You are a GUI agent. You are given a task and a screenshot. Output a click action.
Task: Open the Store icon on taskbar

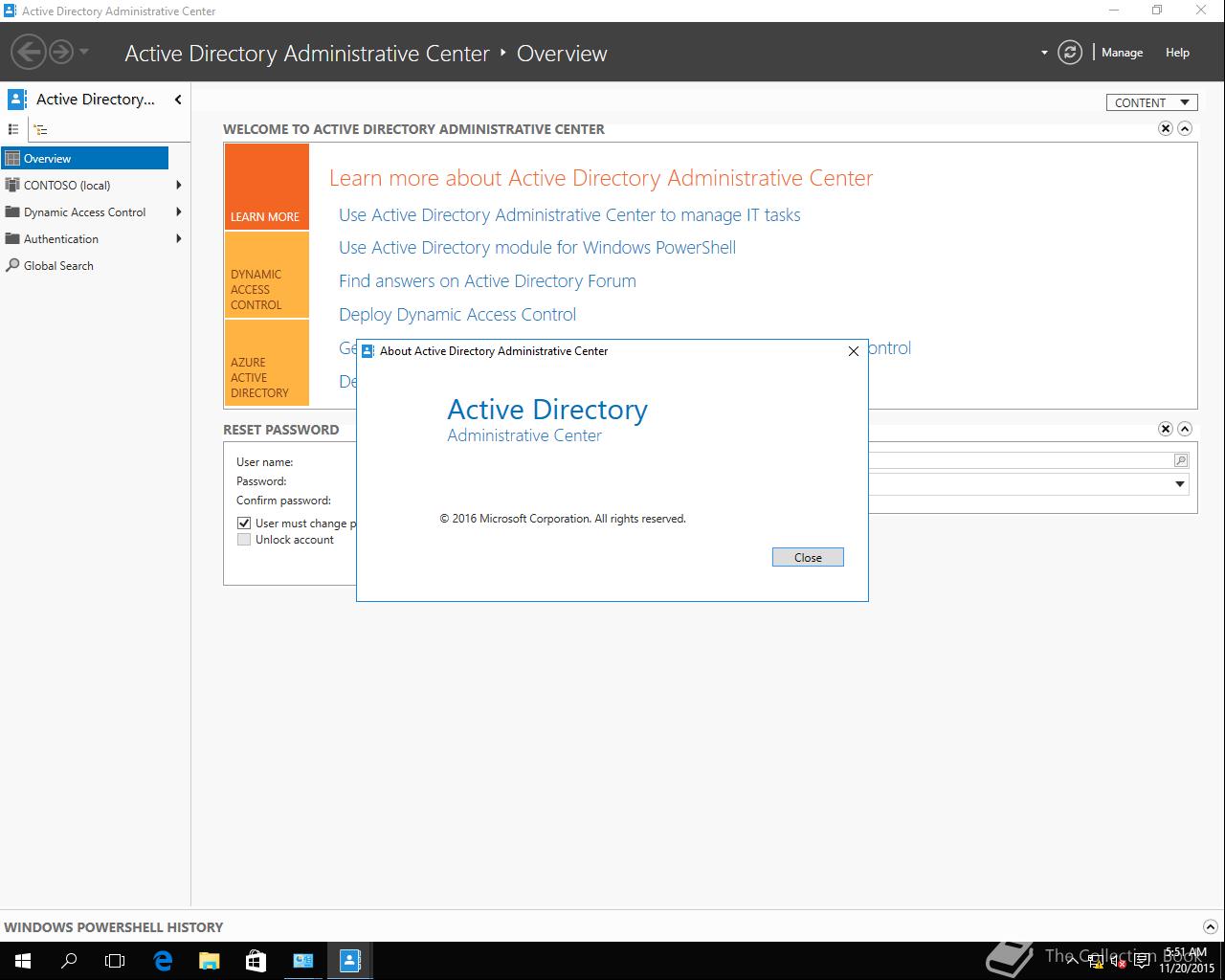point(256,961)
